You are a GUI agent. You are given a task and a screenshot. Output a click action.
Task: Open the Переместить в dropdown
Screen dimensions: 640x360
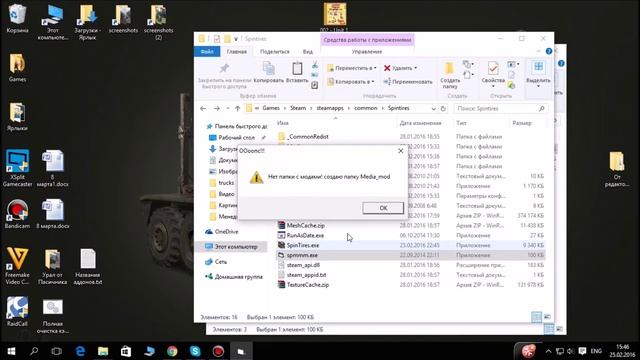coord(351,68)
